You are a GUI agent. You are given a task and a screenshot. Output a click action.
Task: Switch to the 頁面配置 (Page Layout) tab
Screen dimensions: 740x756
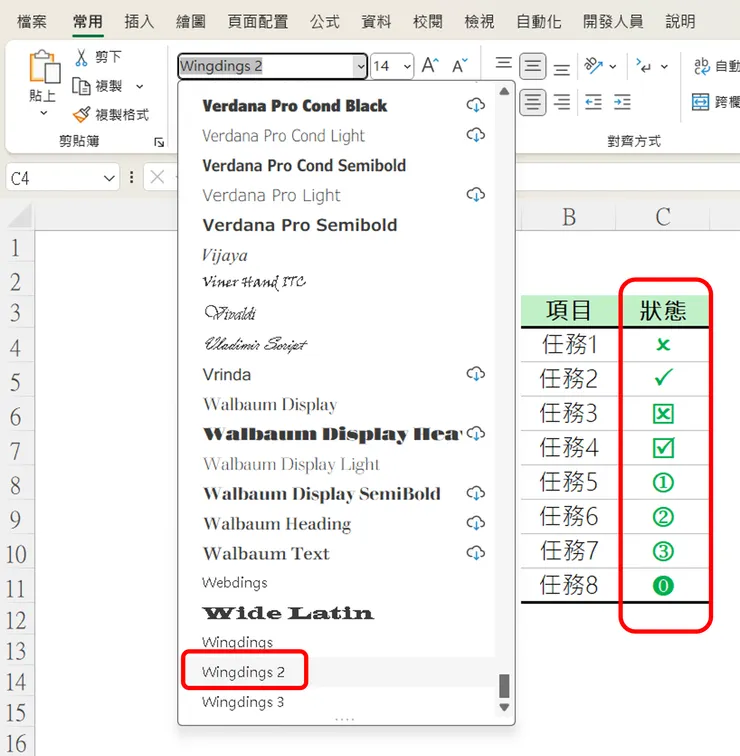click(258, 22)
